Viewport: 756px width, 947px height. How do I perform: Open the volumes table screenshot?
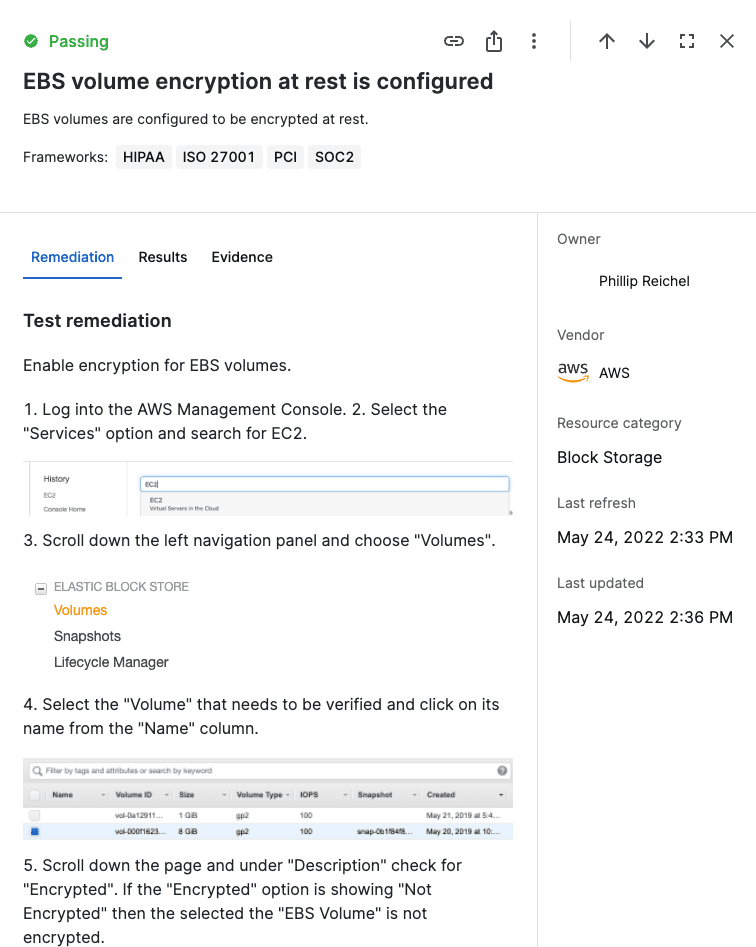268,799
